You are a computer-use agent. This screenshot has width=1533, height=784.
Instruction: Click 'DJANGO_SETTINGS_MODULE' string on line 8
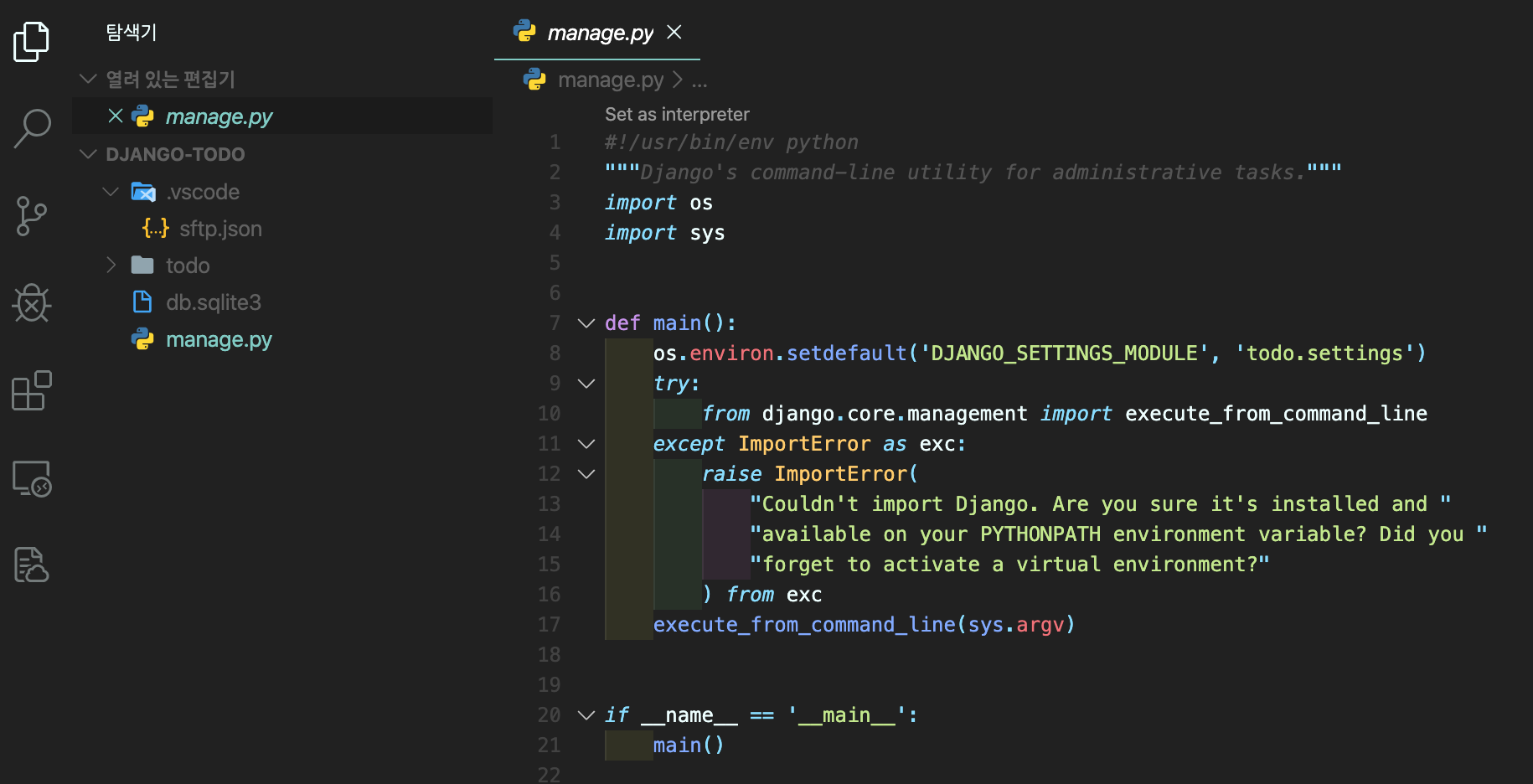[1065, 353]
